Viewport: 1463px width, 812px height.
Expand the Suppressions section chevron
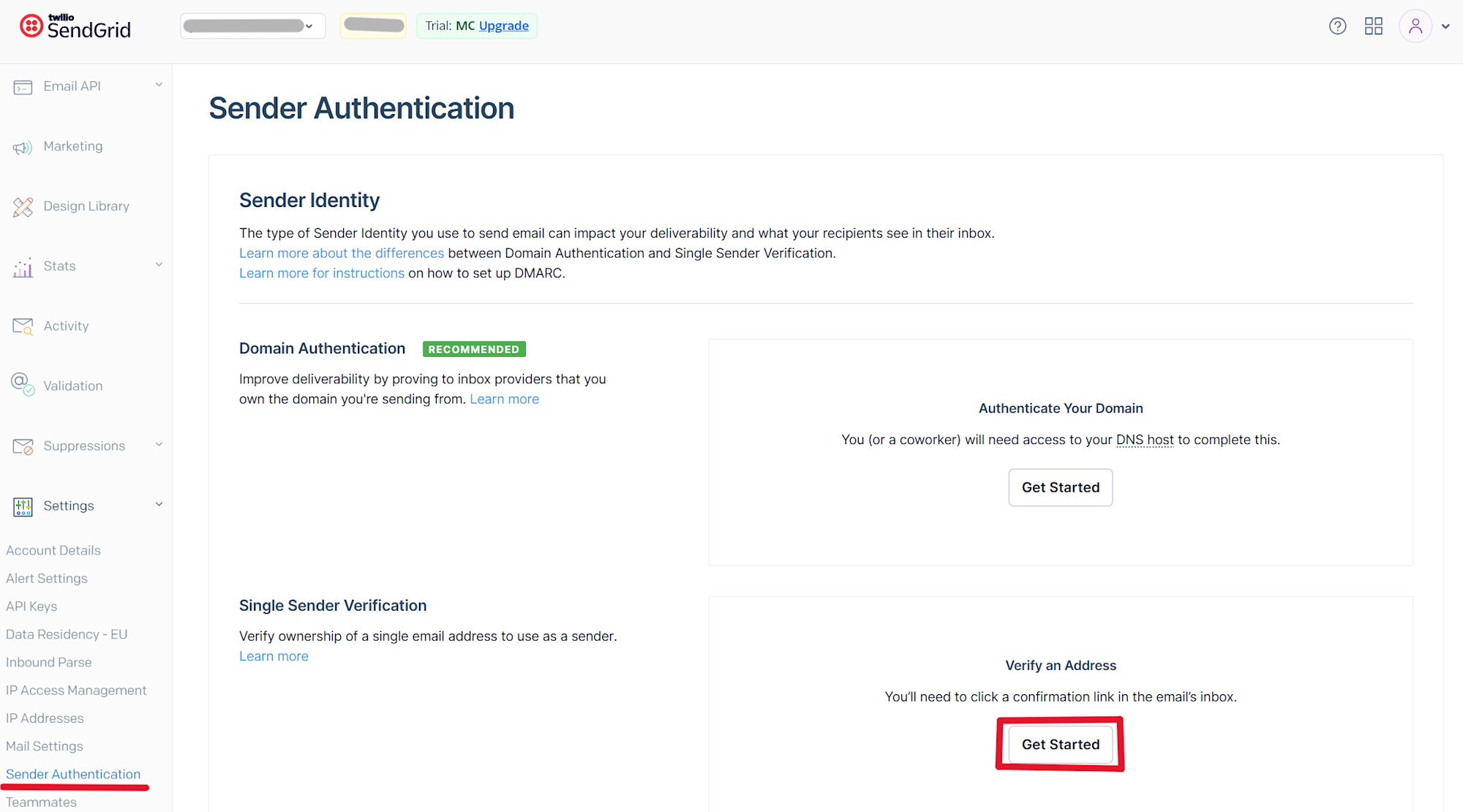(159, 444)
